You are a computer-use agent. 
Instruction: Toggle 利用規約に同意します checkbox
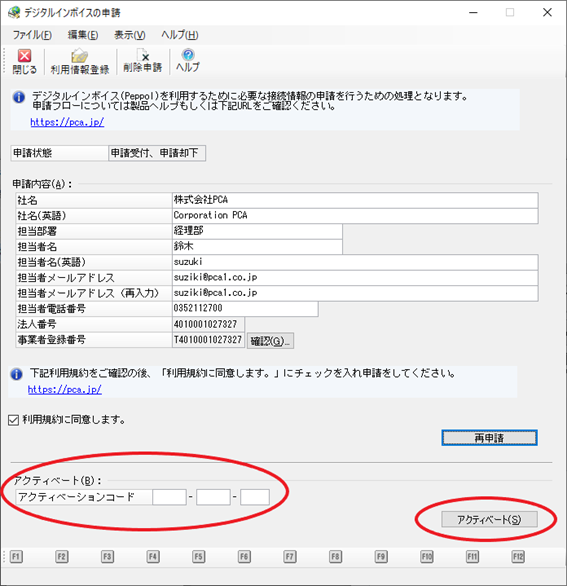[x=13, y=420]
